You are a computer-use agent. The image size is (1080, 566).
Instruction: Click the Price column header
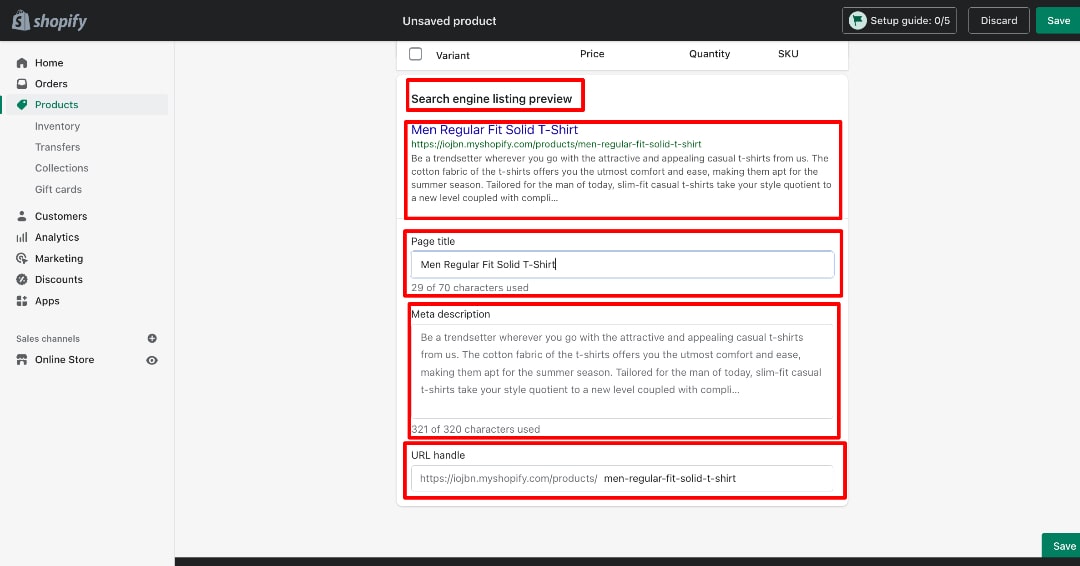[592, 54]
